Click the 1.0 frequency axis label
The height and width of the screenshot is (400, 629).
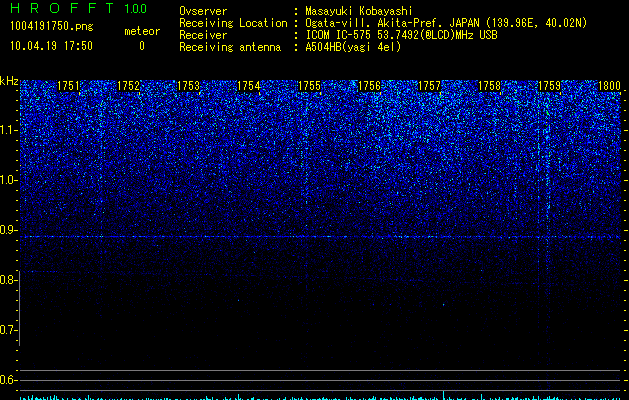[x=9, y=181]
